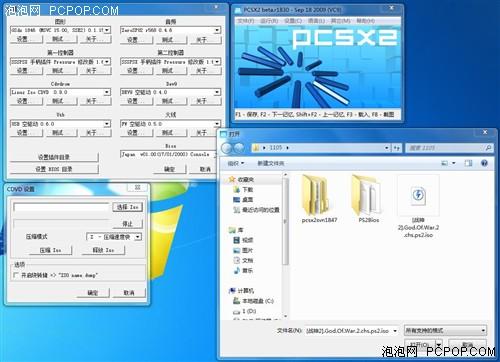Click the refresh button beside the address bar

point(397,148)
